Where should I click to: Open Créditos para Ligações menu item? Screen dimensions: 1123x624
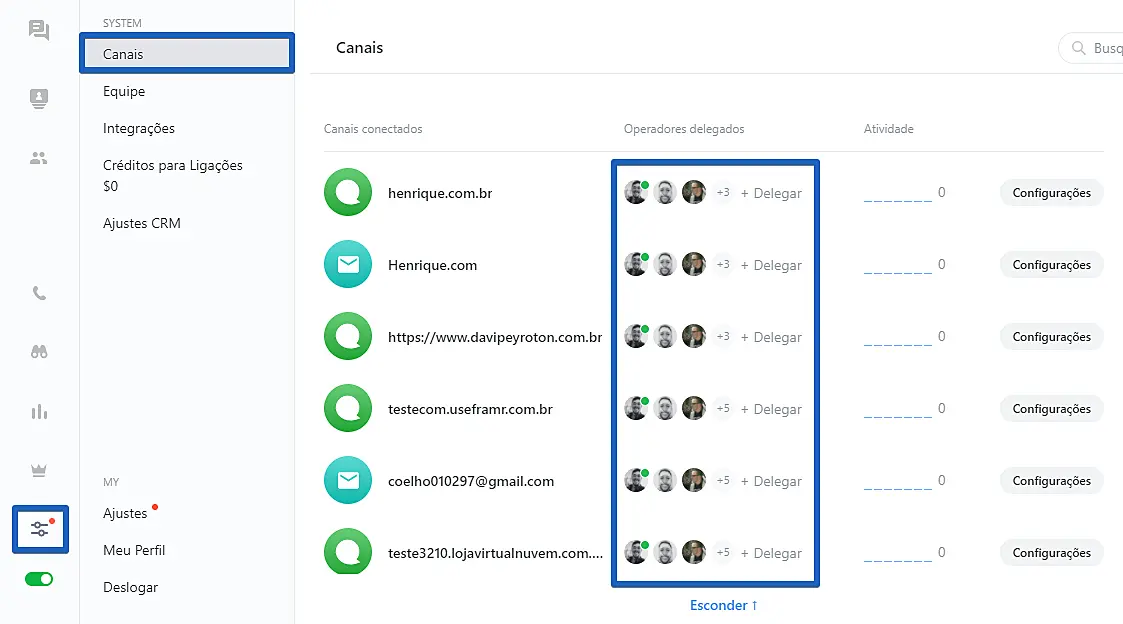(173, 176)
